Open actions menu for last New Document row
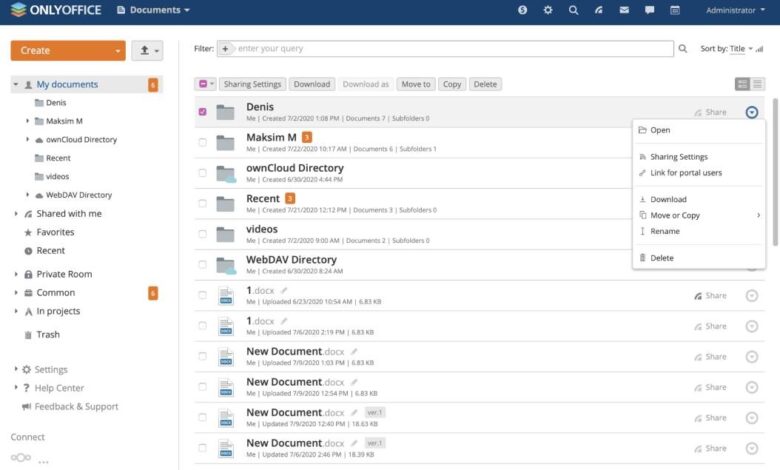780x470 pixels. click(752, 448)
